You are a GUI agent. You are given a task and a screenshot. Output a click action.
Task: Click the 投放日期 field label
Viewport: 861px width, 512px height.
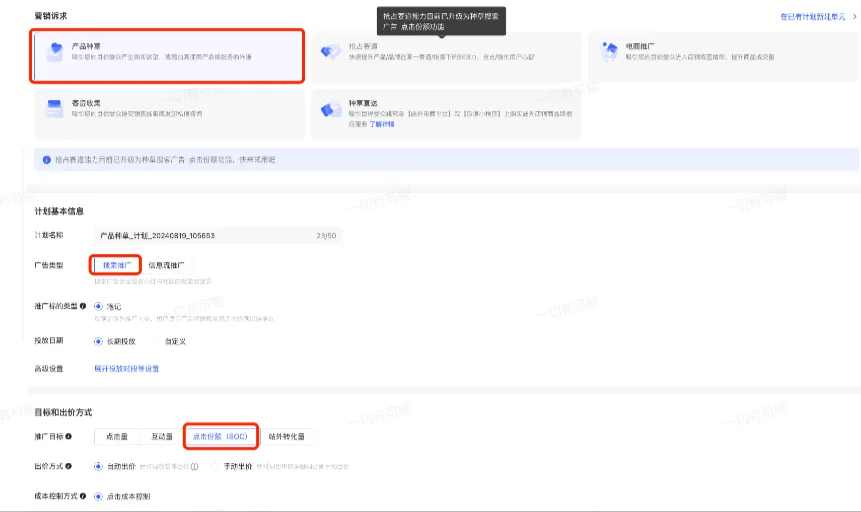pyautogui.click(x=49, y=341)
